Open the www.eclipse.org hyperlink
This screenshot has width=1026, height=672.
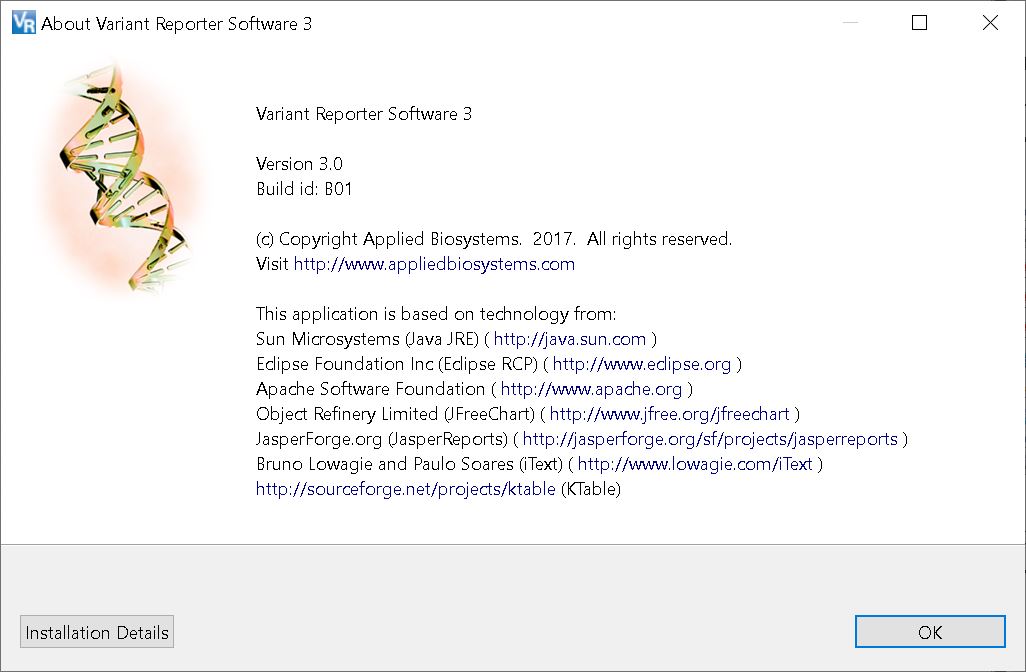(641, 364)
